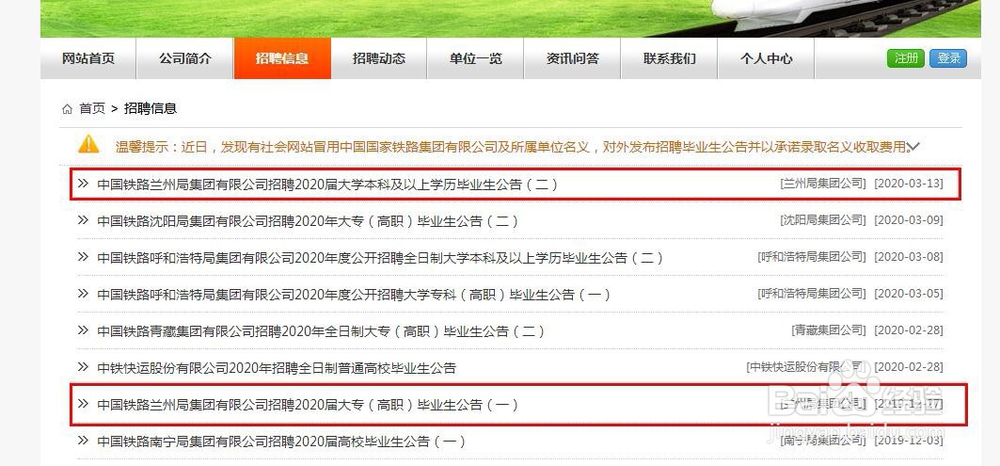
Task: Click the date 2020-03-05
Action: (908, 294)
